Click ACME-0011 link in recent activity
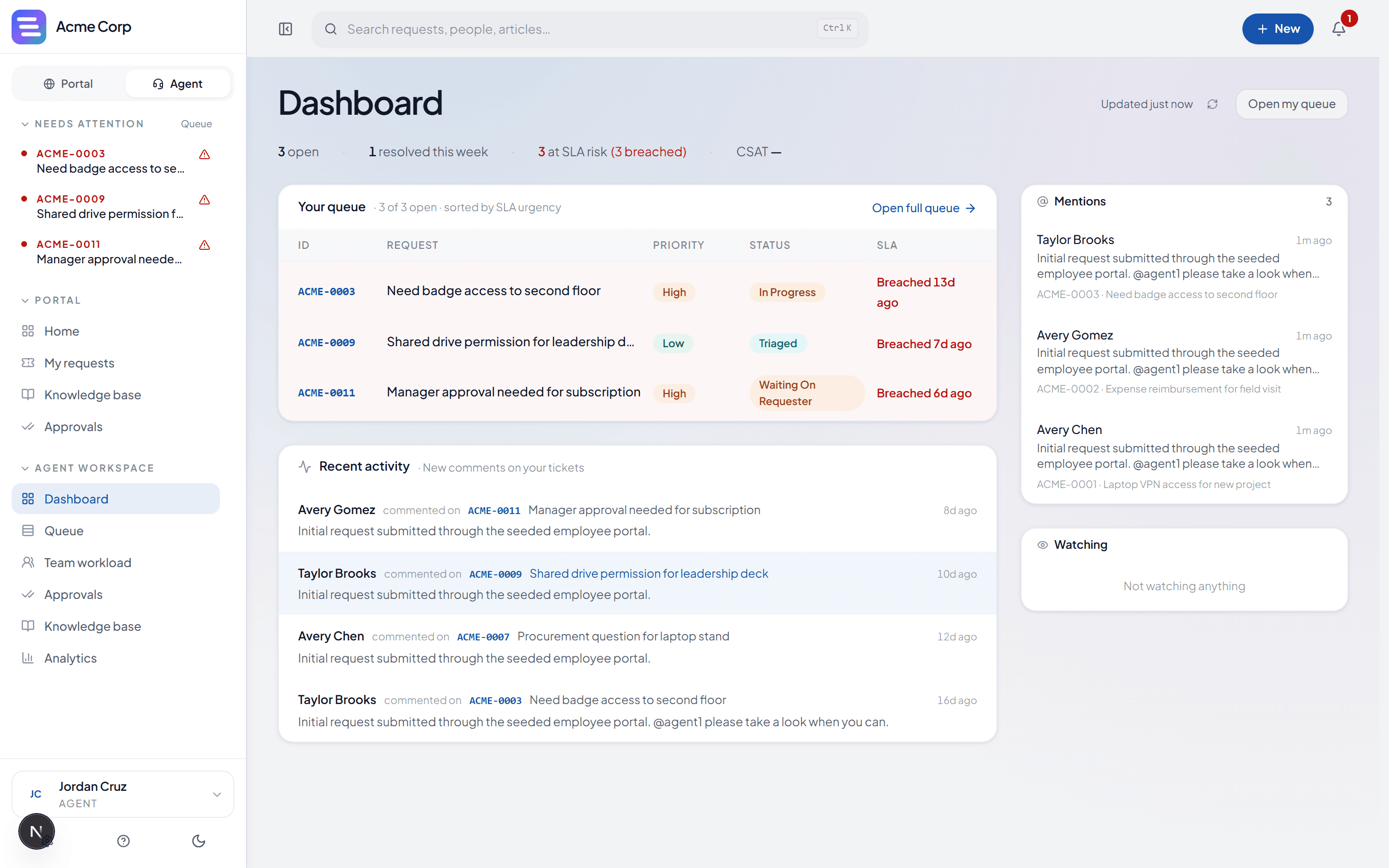Viewport: 1389px width, 868px height. pos(494,510)
